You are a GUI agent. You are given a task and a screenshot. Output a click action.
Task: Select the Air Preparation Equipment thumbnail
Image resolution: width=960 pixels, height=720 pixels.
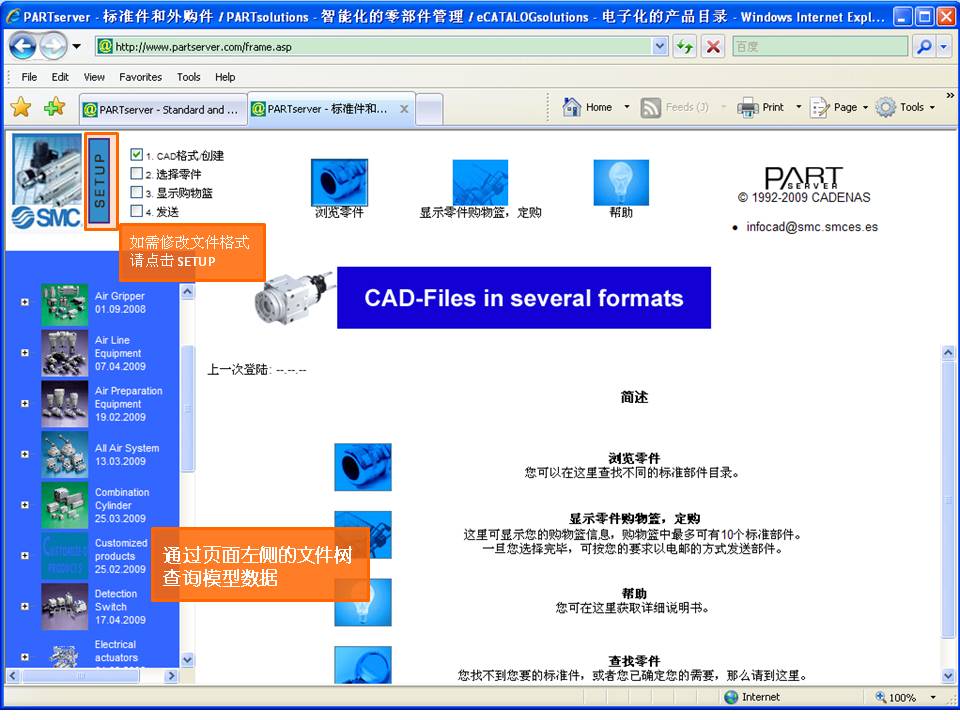(x=64, y=404)
